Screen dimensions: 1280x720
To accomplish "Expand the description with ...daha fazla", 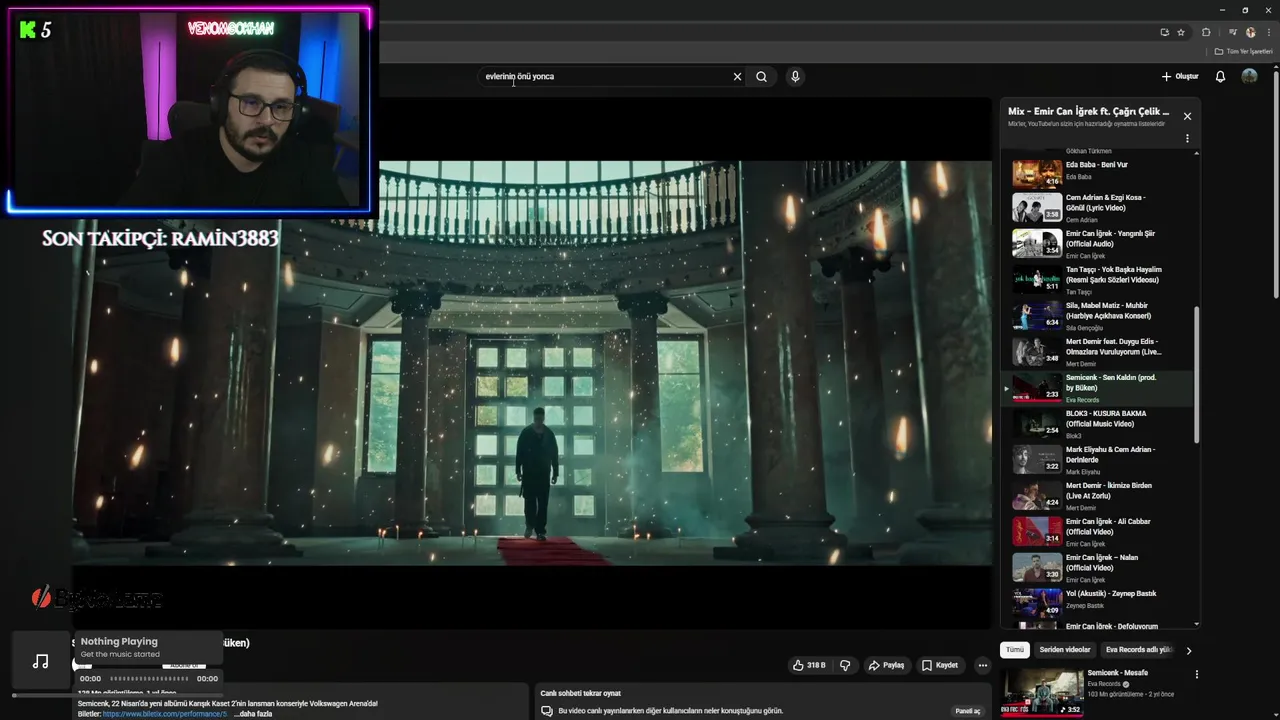I will [253, 714].
